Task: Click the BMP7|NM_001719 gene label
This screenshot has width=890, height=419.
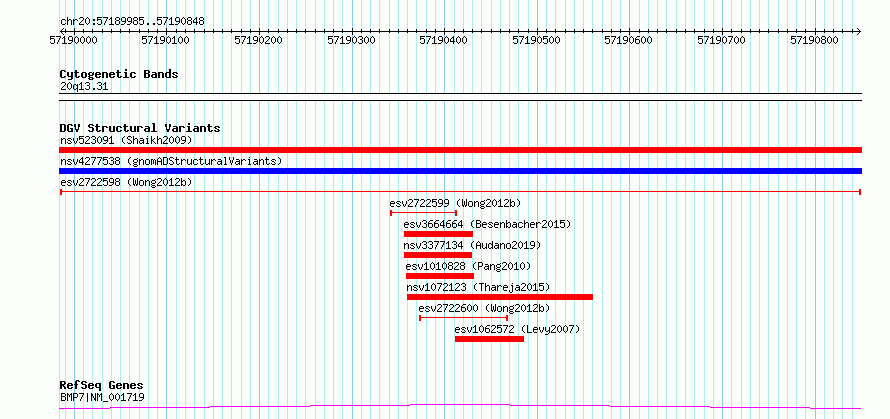Action: [x=102, y=397]
